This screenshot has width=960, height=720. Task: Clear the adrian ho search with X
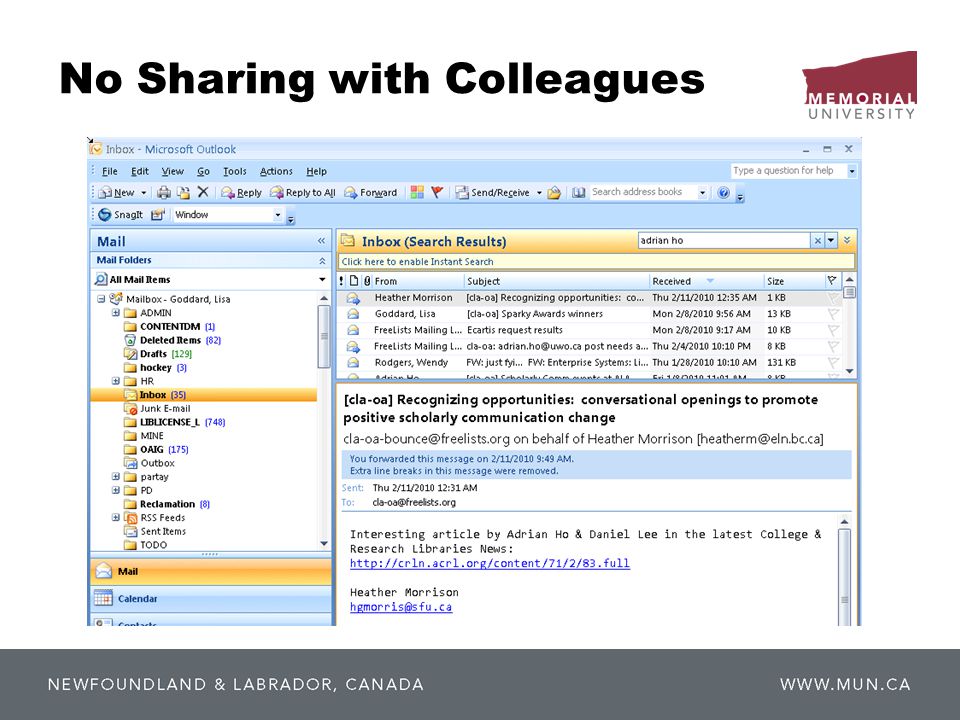click(817, 241)
